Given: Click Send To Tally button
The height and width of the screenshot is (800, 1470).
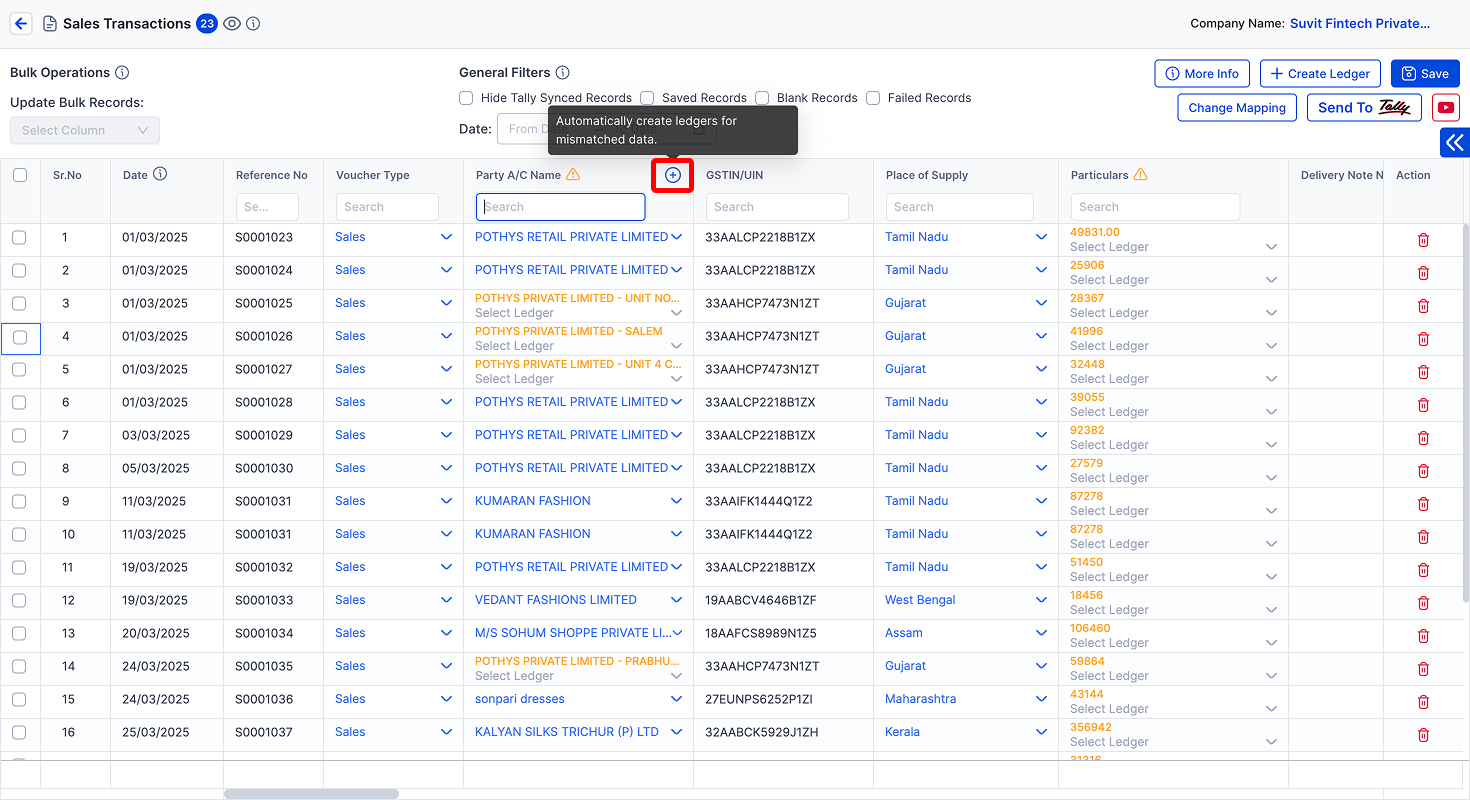Looking at the screenshot, I should tap(1364, 108).
